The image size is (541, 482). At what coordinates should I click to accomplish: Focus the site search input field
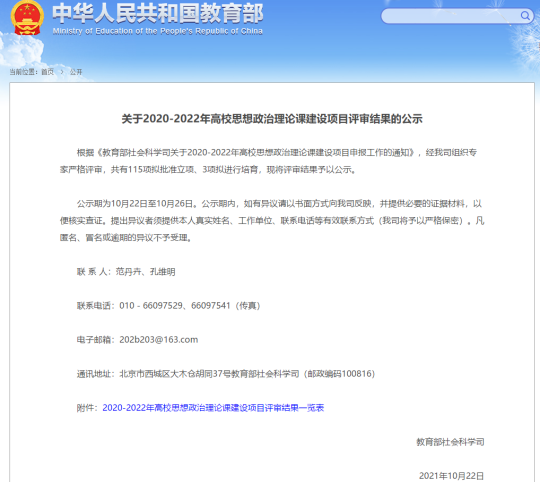[457, 16]
